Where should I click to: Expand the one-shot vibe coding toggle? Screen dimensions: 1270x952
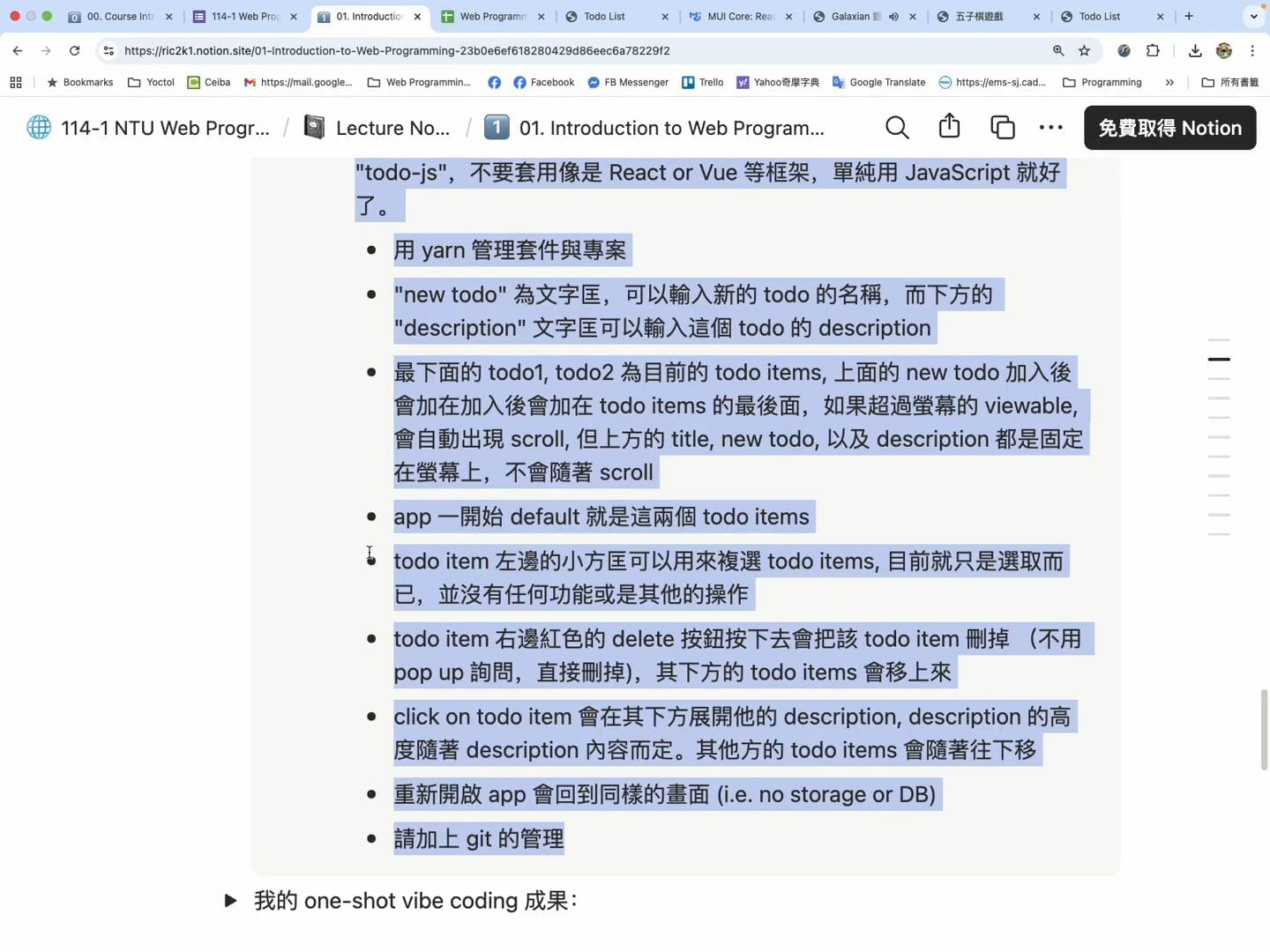[x=230, y=901]
